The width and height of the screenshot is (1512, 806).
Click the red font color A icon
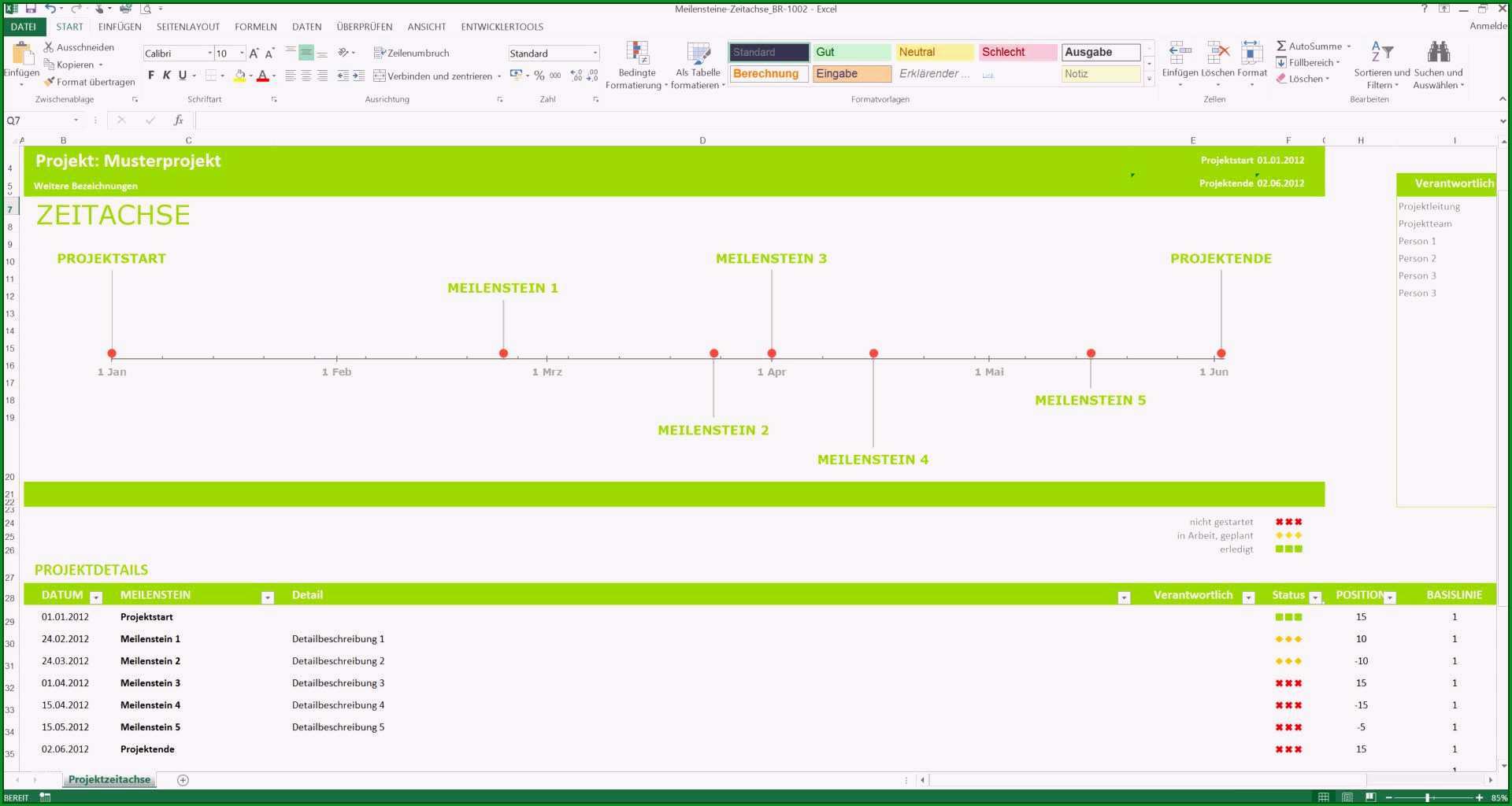pyautogui.click(x=262, y=76)
